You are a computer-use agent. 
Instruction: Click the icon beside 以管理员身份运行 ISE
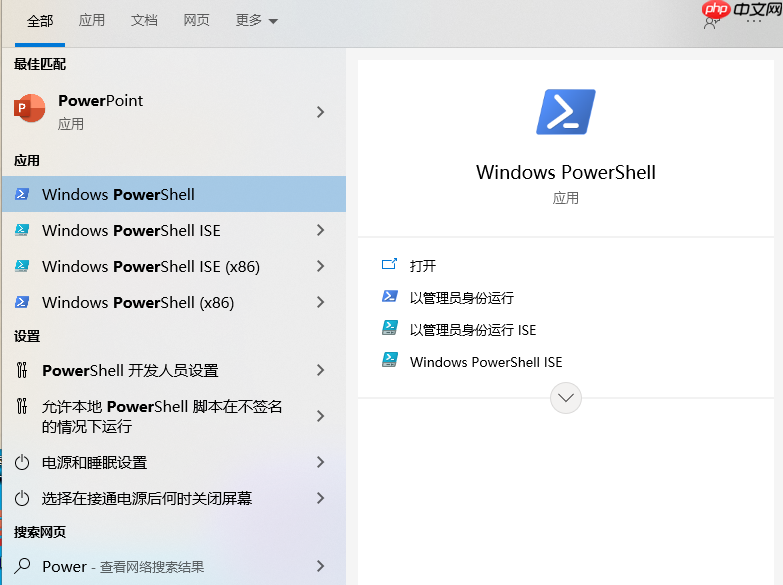(390, 328)
